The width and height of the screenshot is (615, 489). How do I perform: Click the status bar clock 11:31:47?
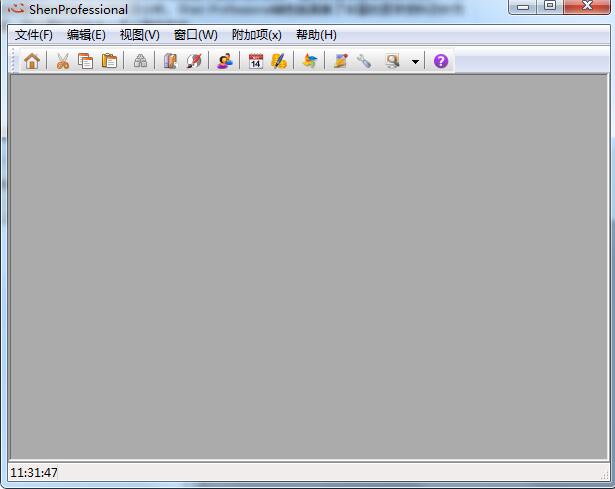tap(34, 472)
